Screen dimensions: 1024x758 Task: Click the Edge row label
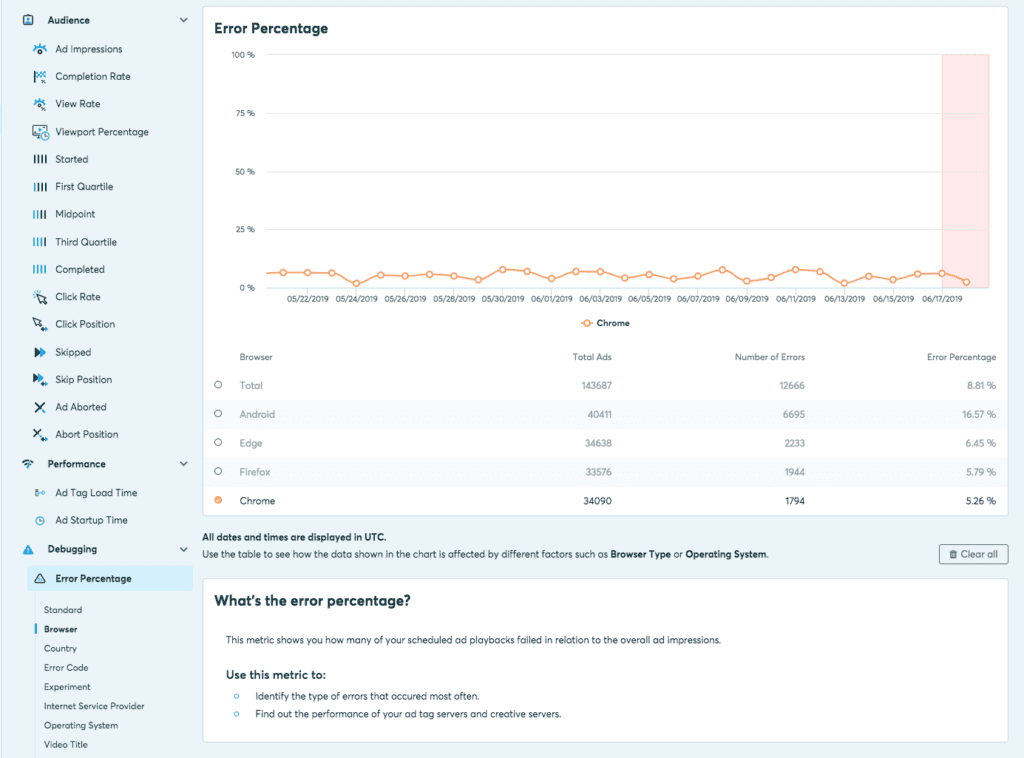point(251,443)
